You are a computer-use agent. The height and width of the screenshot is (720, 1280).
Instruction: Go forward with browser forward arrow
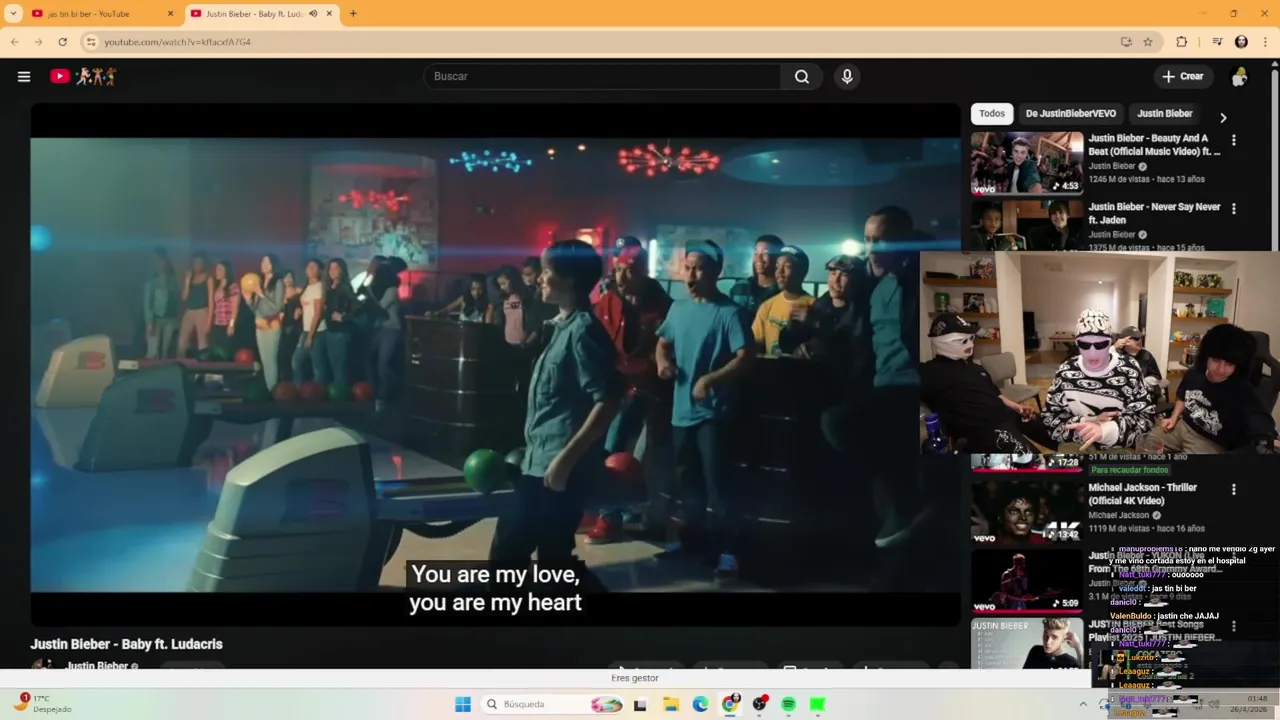click(38, 42)
